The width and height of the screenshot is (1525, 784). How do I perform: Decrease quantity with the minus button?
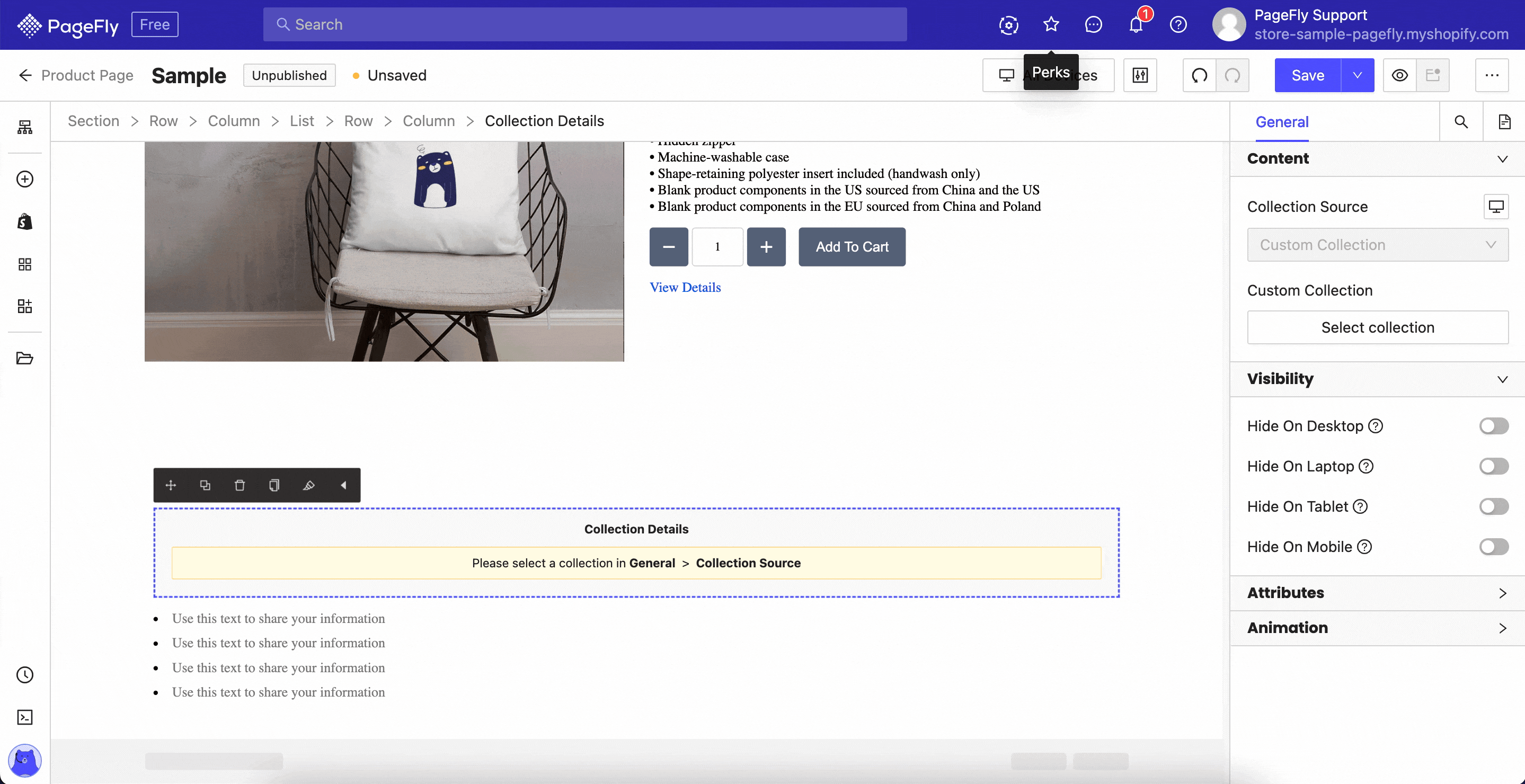(x=668, y=247)
